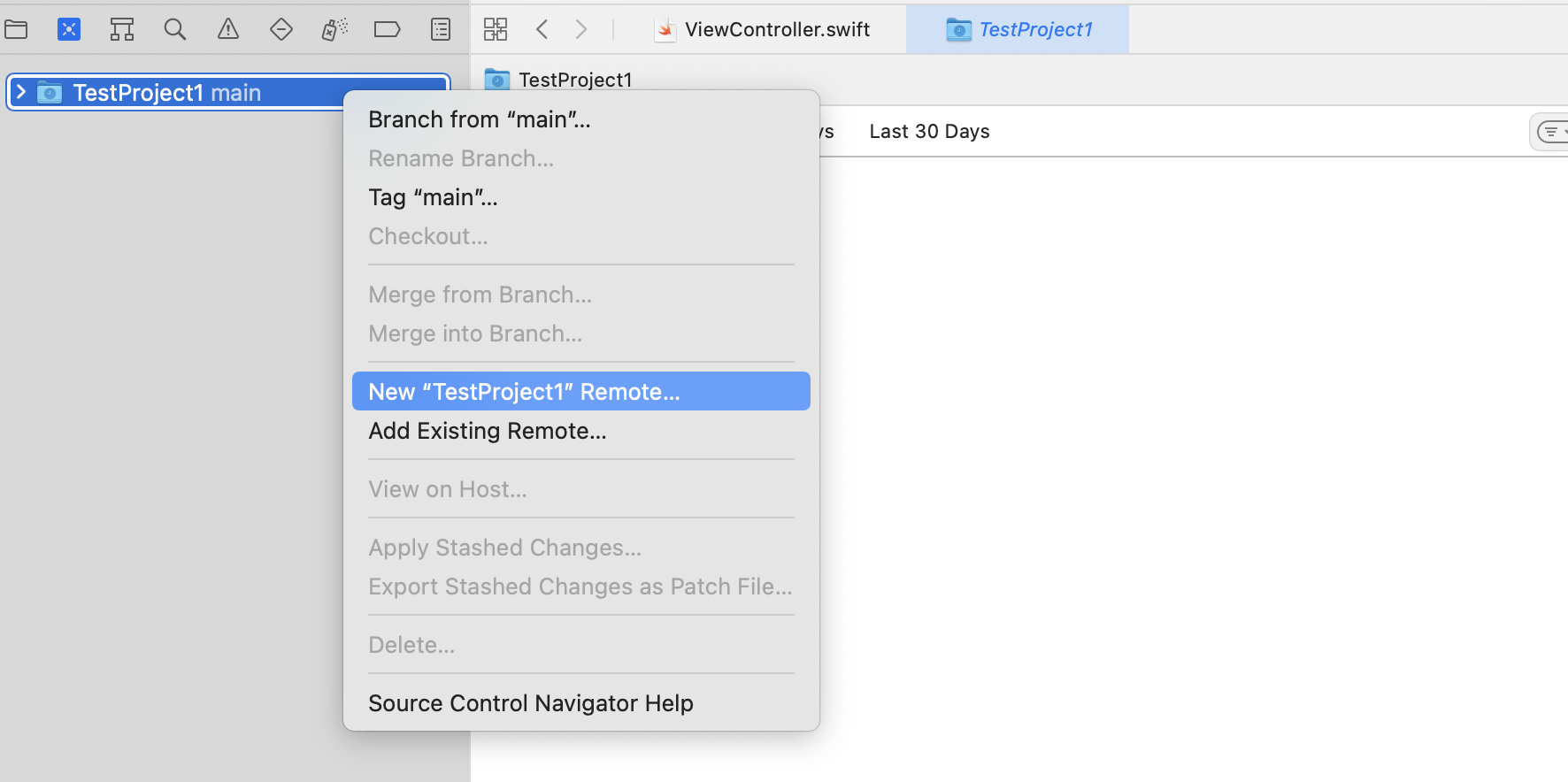Click the related items grid icon
Viewport: 1568px width, 782px height.
(496, 29)
